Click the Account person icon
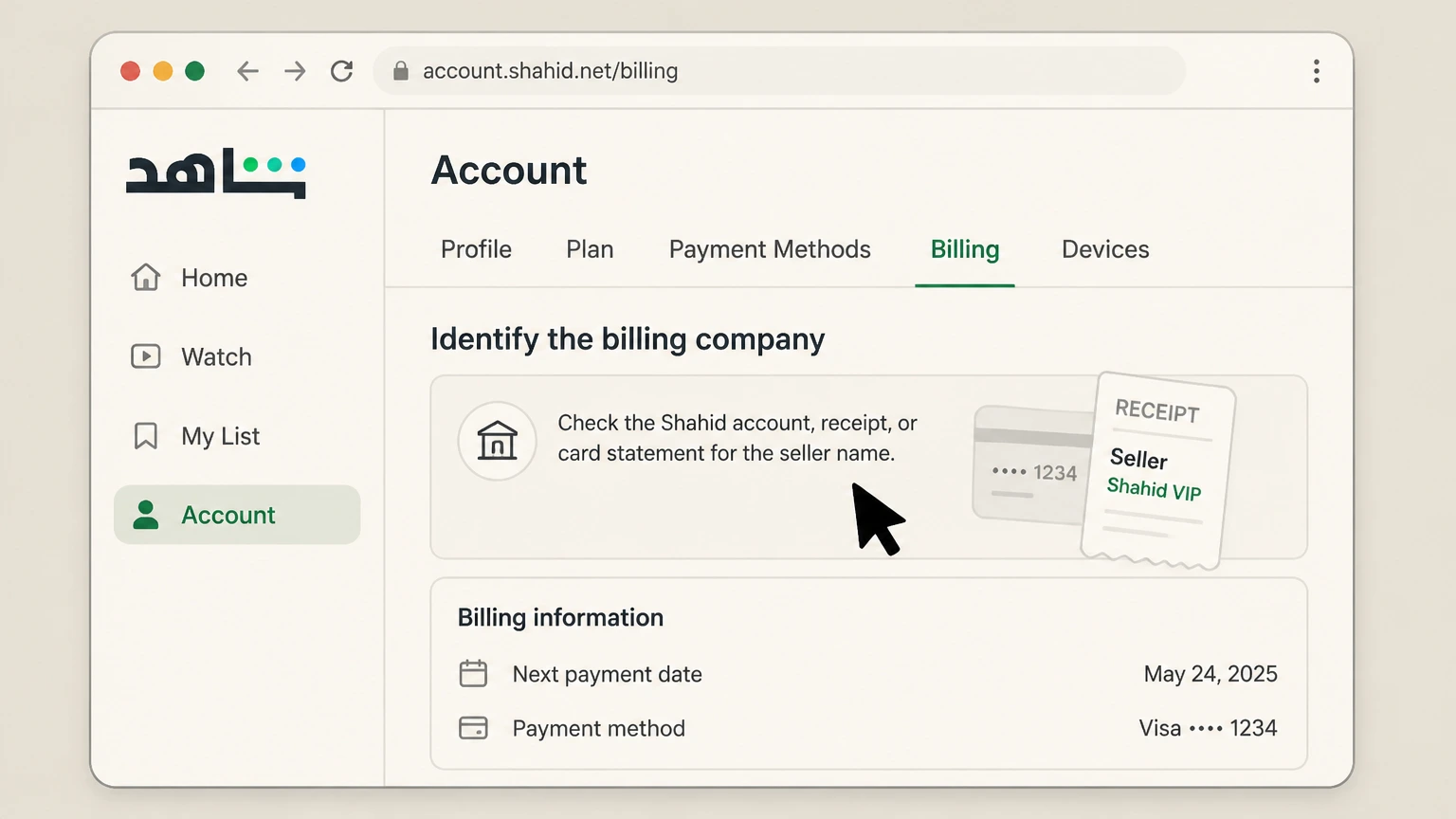 point(146,515)
